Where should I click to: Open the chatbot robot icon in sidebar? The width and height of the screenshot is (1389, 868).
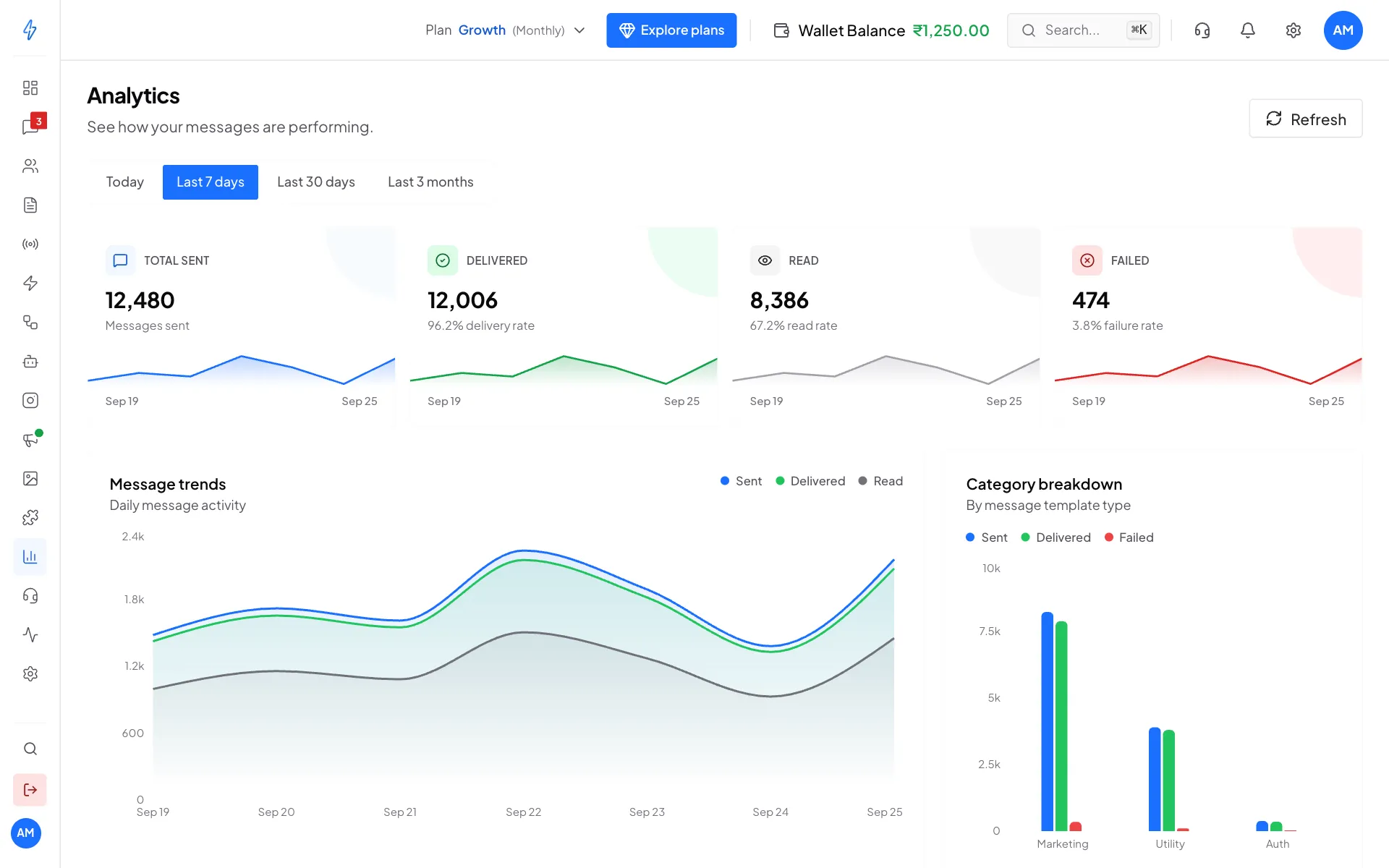point(30,361)
